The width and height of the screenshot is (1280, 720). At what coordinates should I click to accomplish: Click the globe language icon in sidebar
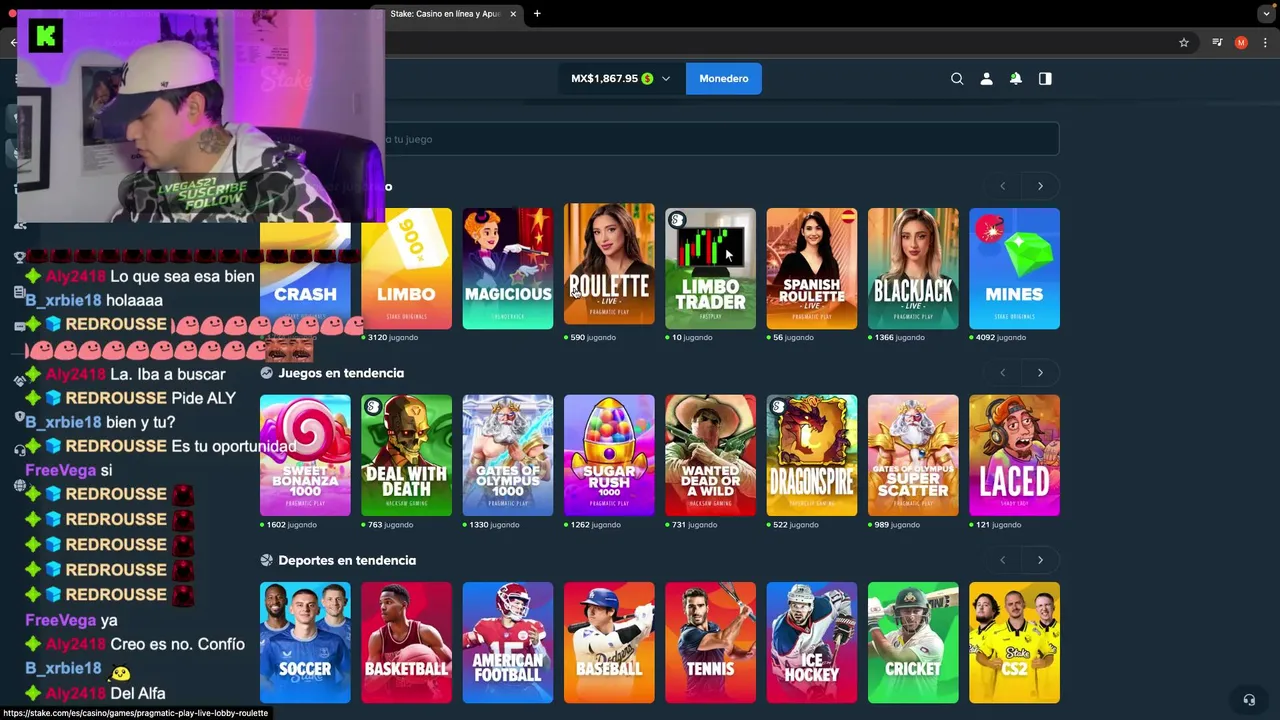[x=19, y=486]
